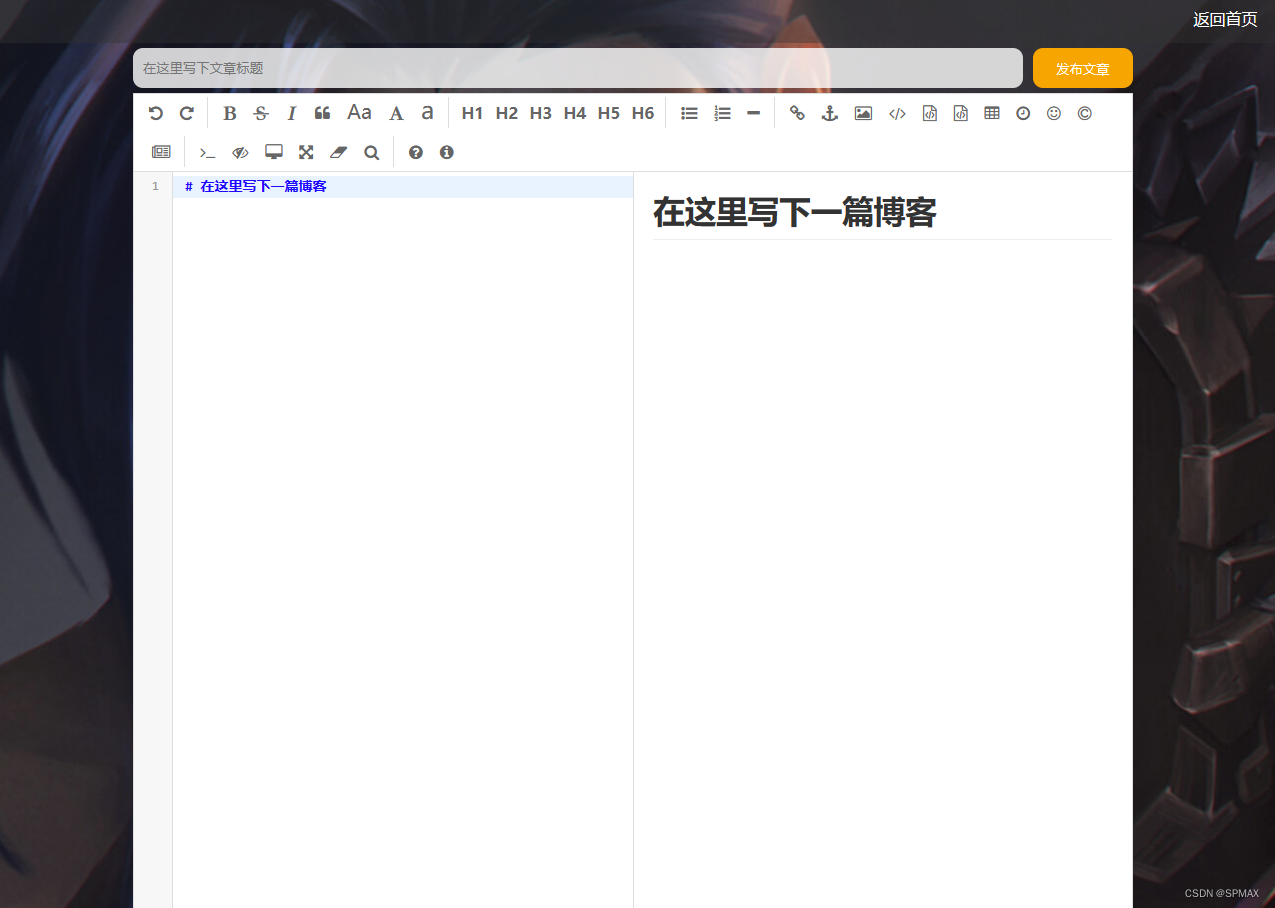Toggle the live preview pane off
Screen dimensions: 1275x908
pyautogui.click(x=240, y=152)
